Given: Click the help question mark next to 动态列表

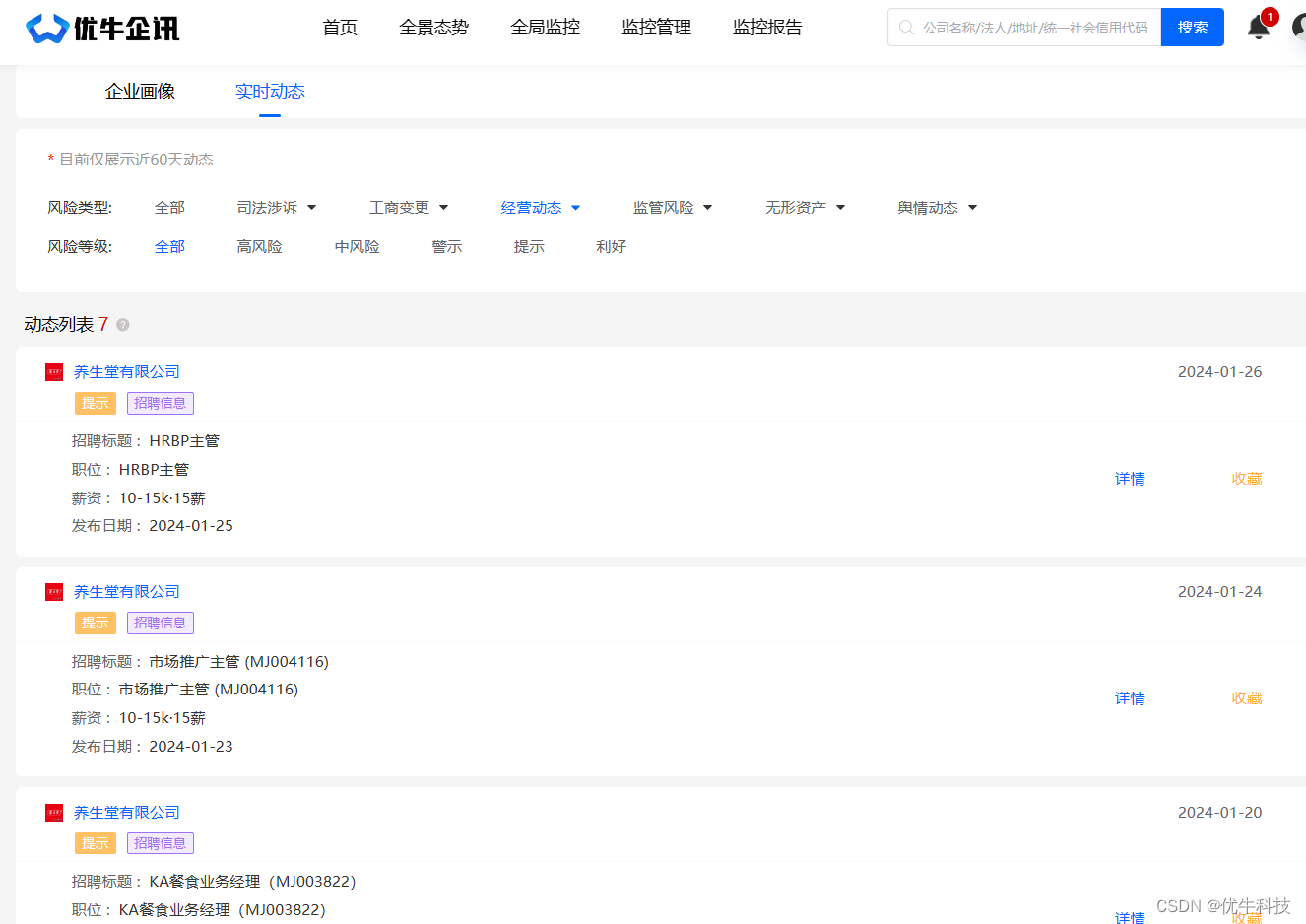Looking at the screenshot, I should click(123, 325).
